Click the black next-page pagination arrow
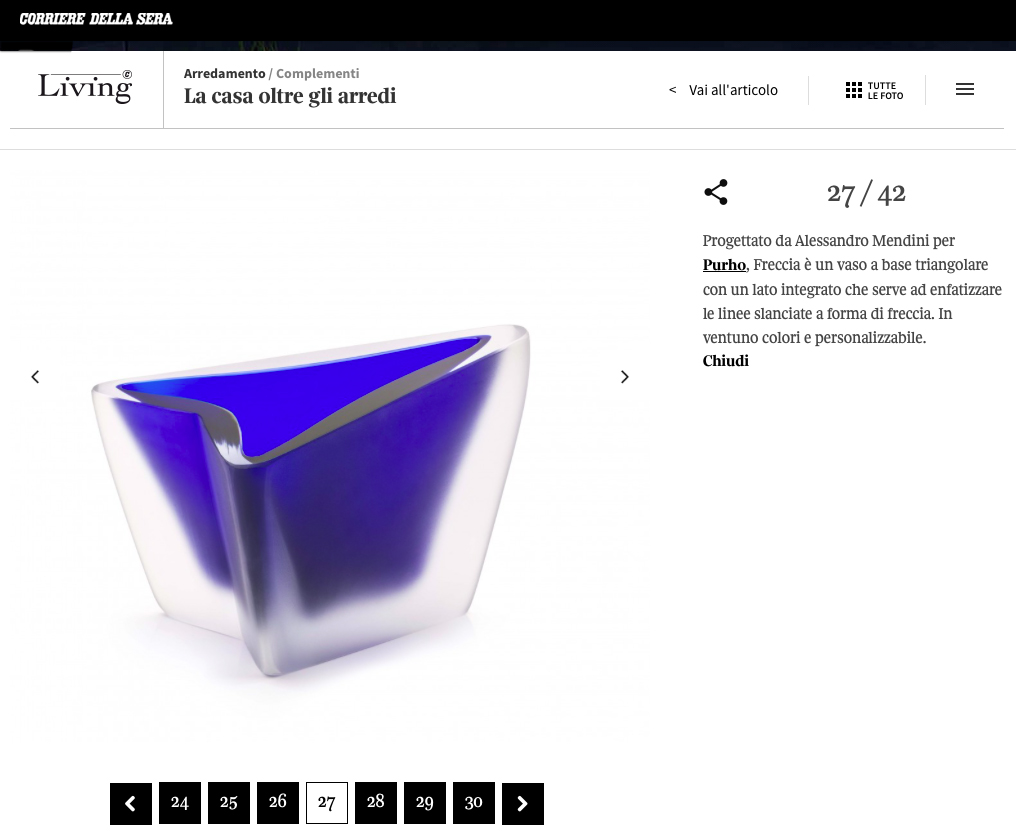Screen dimensions: 1016x834 point(523,804)
